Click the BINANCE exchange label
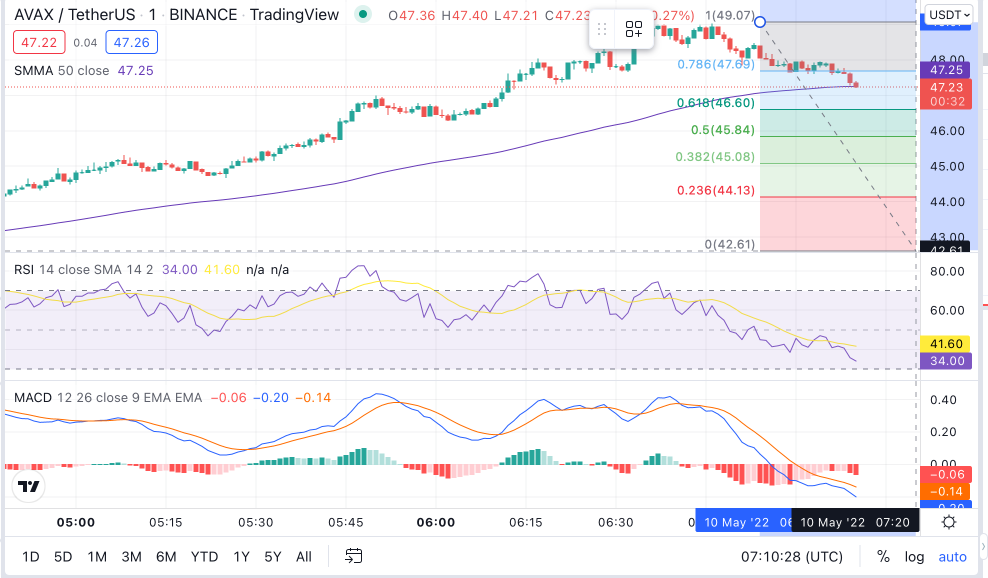The height and width of the screenshot is (578, 988). (203, 14)
